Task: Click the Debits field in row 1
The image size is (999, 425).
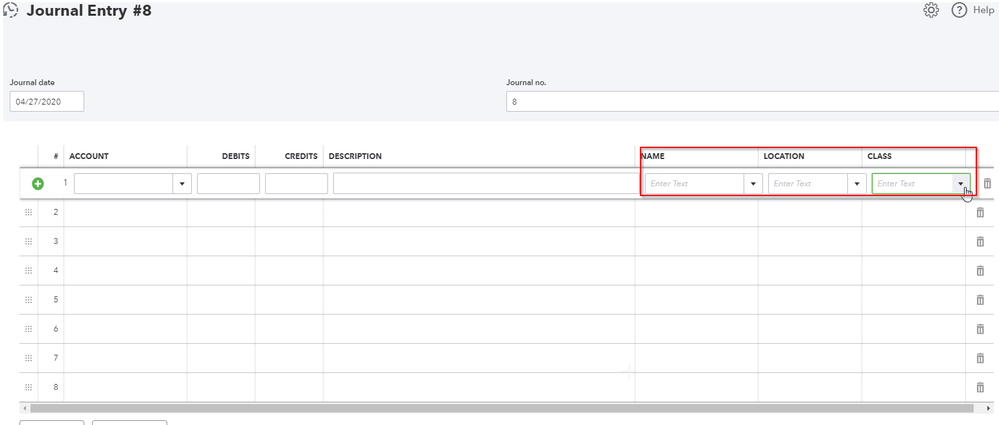Action: tap(228, 184)
